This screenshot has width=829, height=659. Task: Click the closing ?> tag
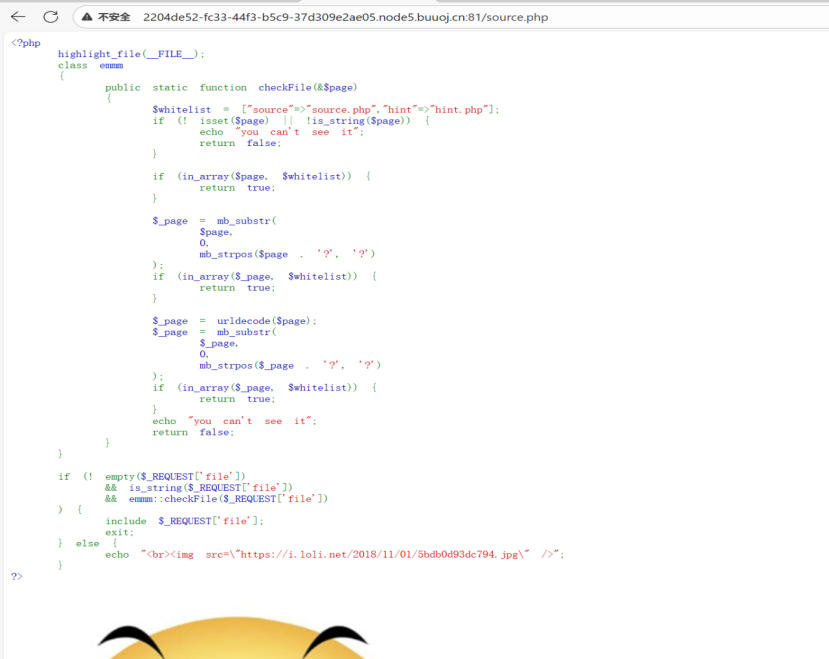click(x=16, y=576)
